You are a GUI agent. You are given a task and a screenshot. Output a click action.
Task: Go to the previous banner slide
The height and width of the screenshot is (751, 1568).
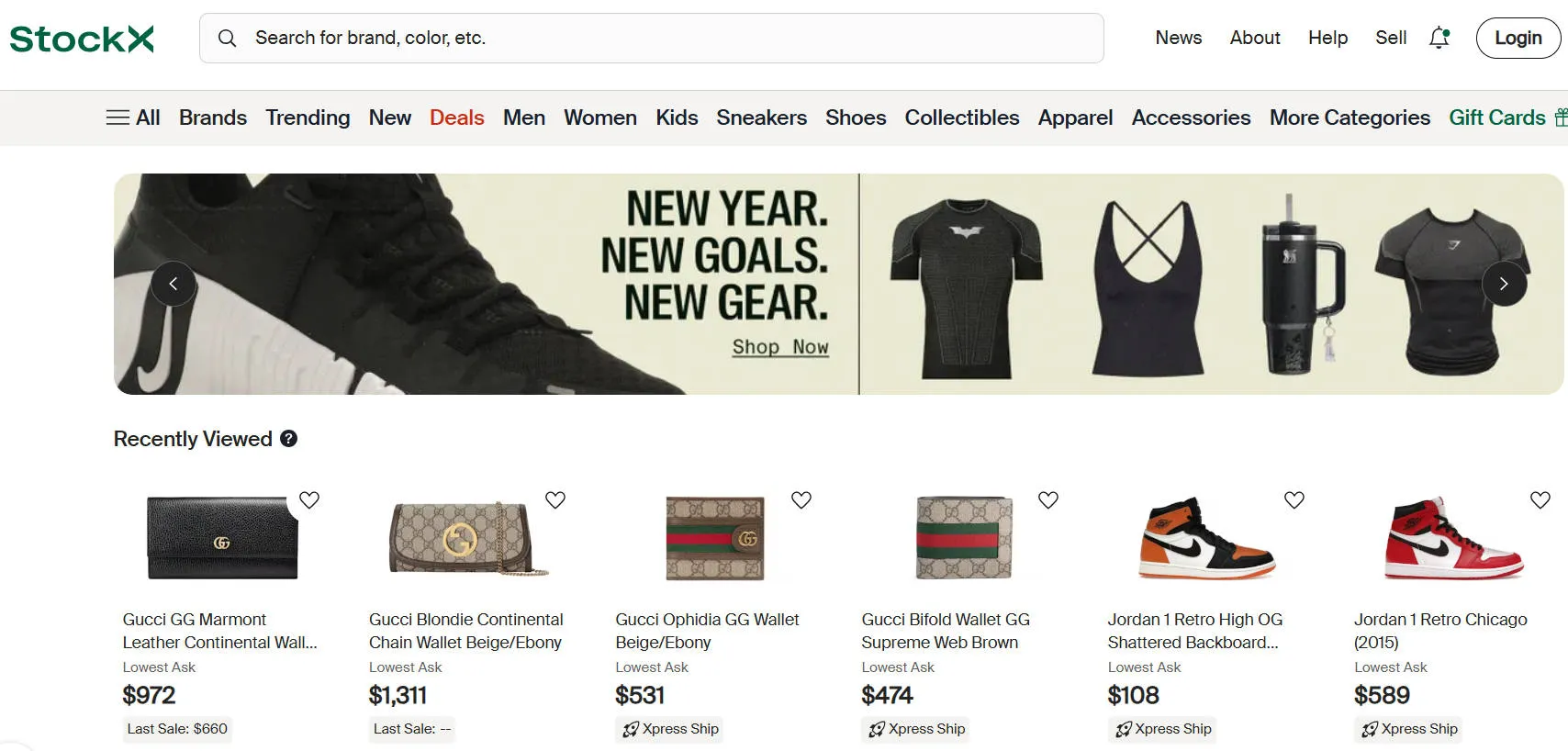[x=174, y=284]
